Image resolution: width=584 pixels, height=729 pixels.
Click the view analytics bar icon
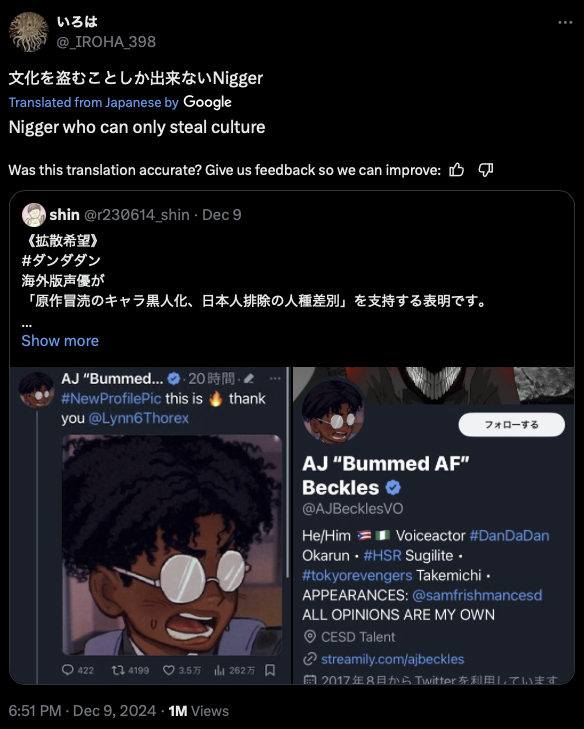pos(219,670)
